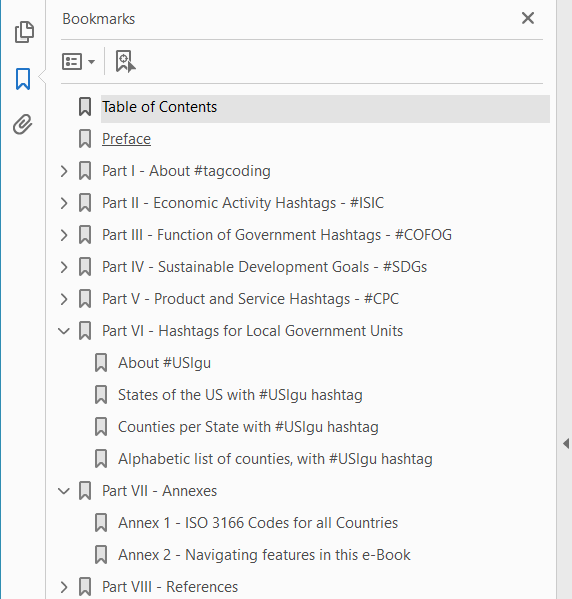The width and height of the screenshot is (572, 599).
Task: Open Part IV - Sustainable Development Goals - #SDGs
Action: pos(264,267)
